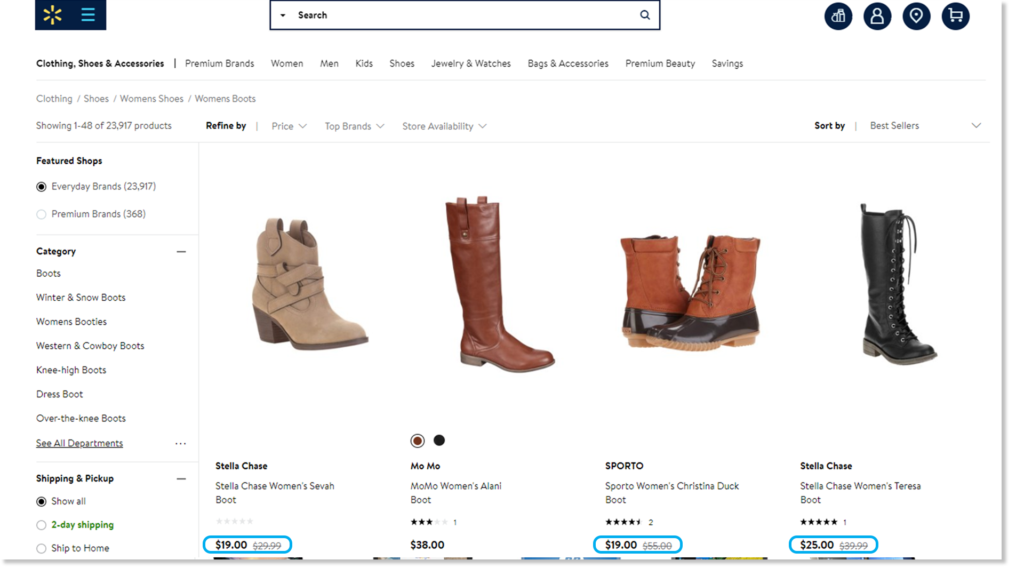
Task: Click the Womens Shoes breadcrumb link
Action: [152, 99]
